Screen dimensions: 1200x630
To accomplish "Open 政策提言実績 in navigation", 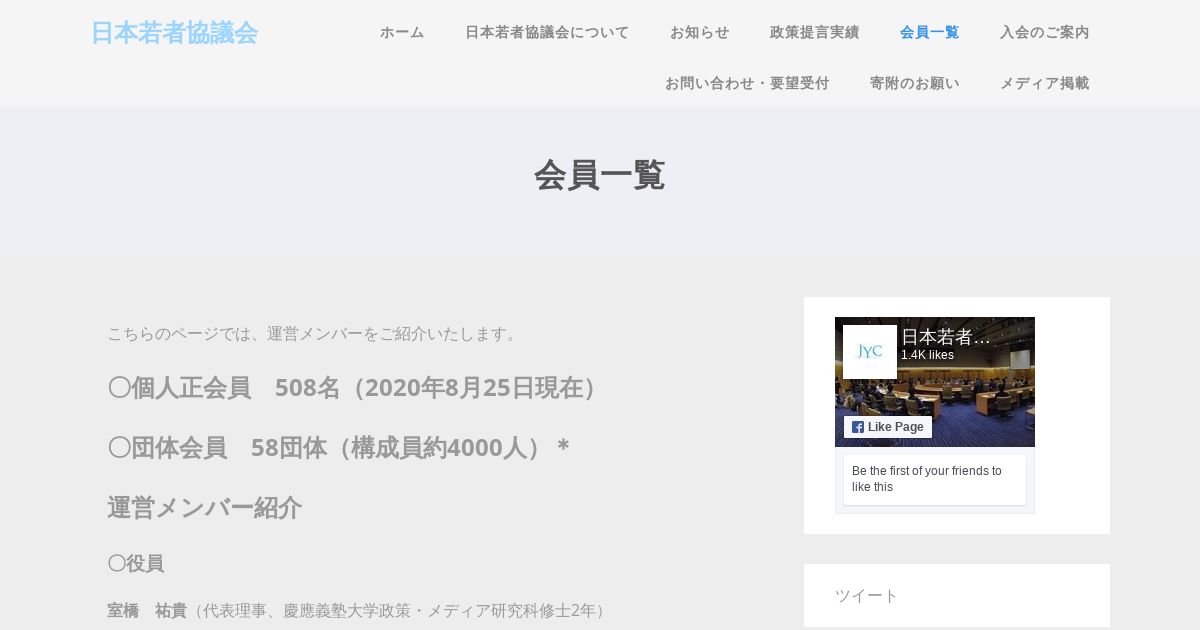I will 815,32.
